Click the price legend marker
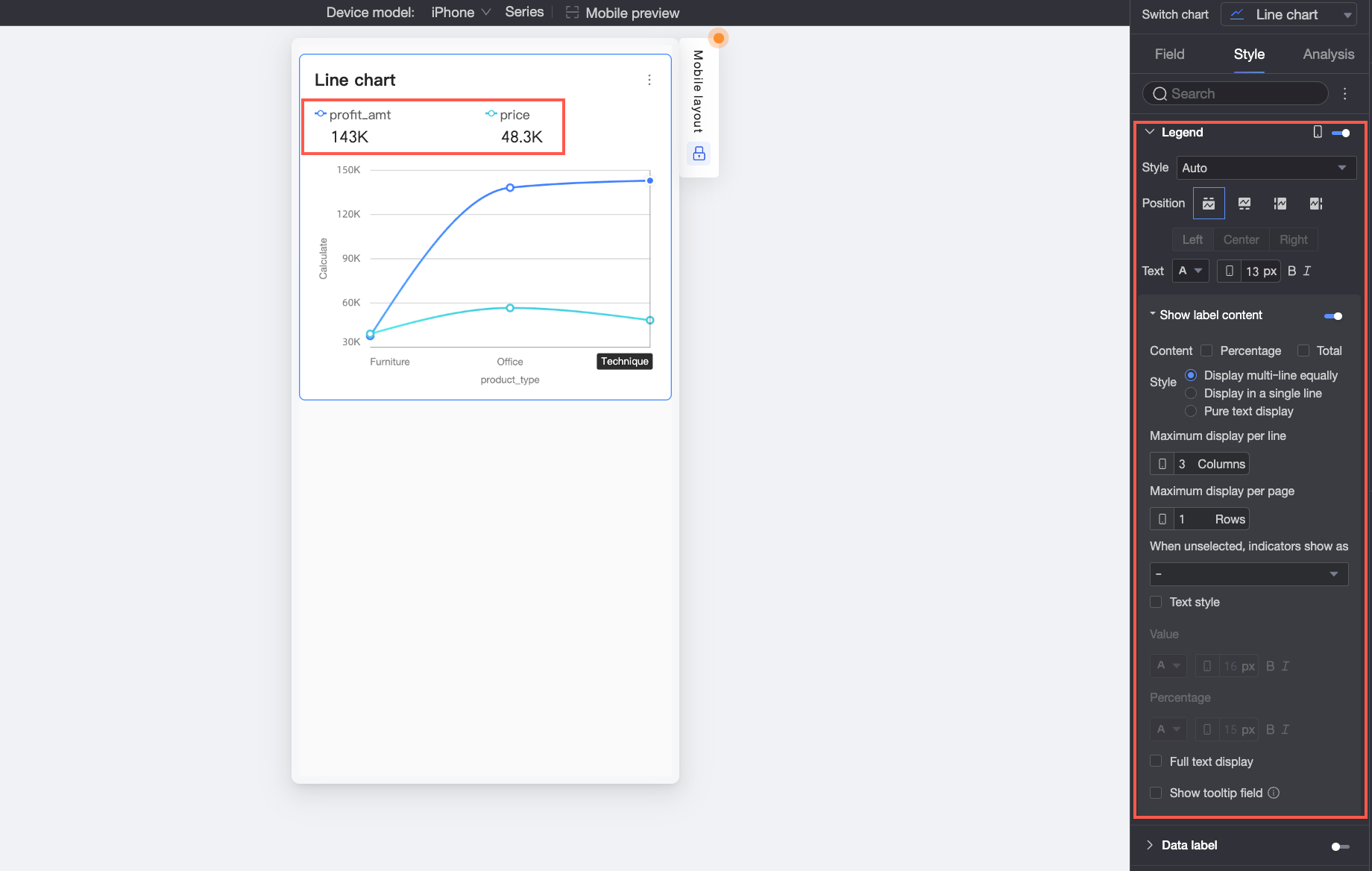 491,114
